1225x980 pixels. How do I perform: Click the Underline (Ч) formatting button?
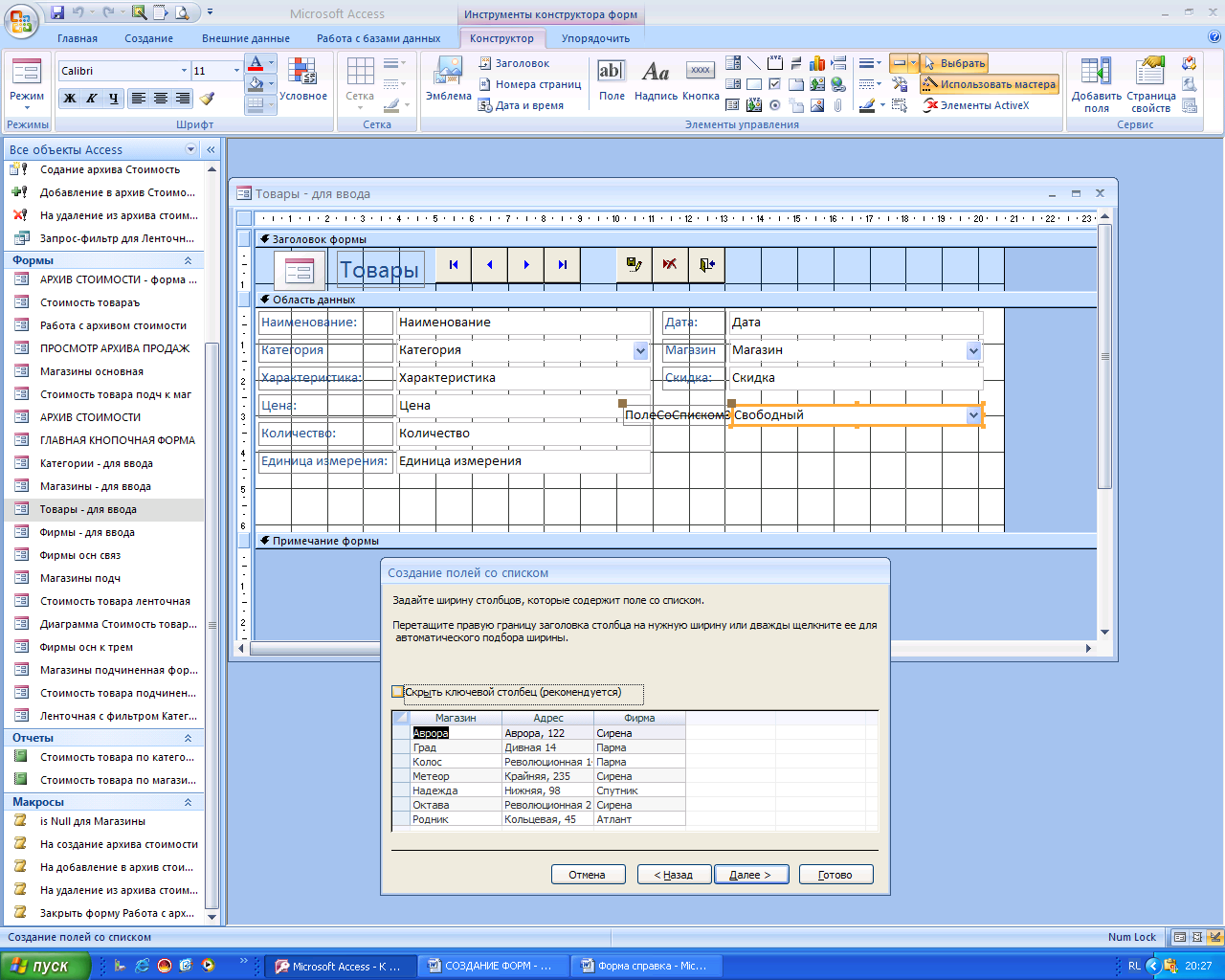pyautogui.click(x=114, y=99)
